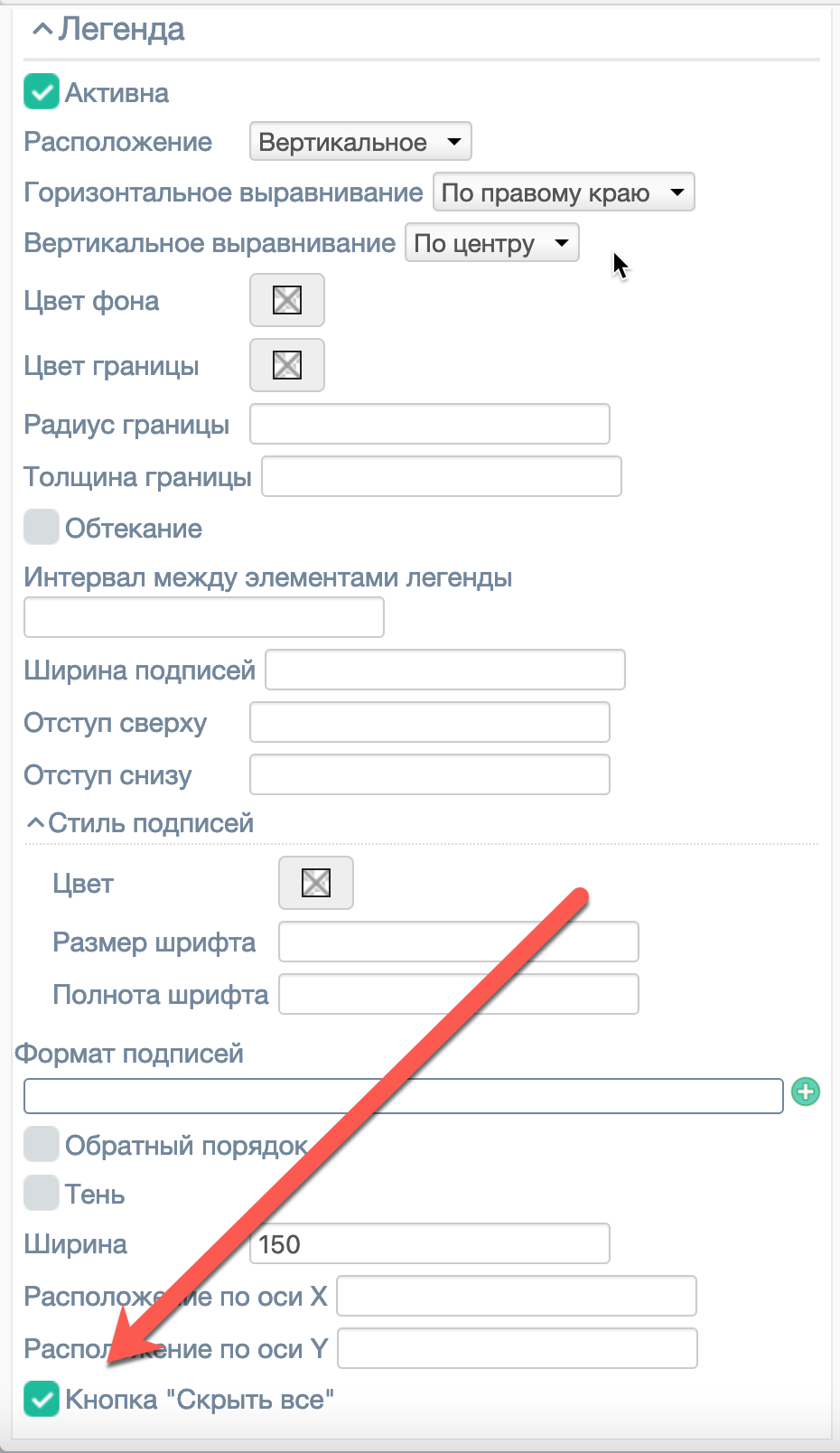Image resolution: width=840 pixels, height=1453 pixels.
Task: Choose label Цвет in Стиль подписей
Action: pyautogui.click(x=316, y=883)
